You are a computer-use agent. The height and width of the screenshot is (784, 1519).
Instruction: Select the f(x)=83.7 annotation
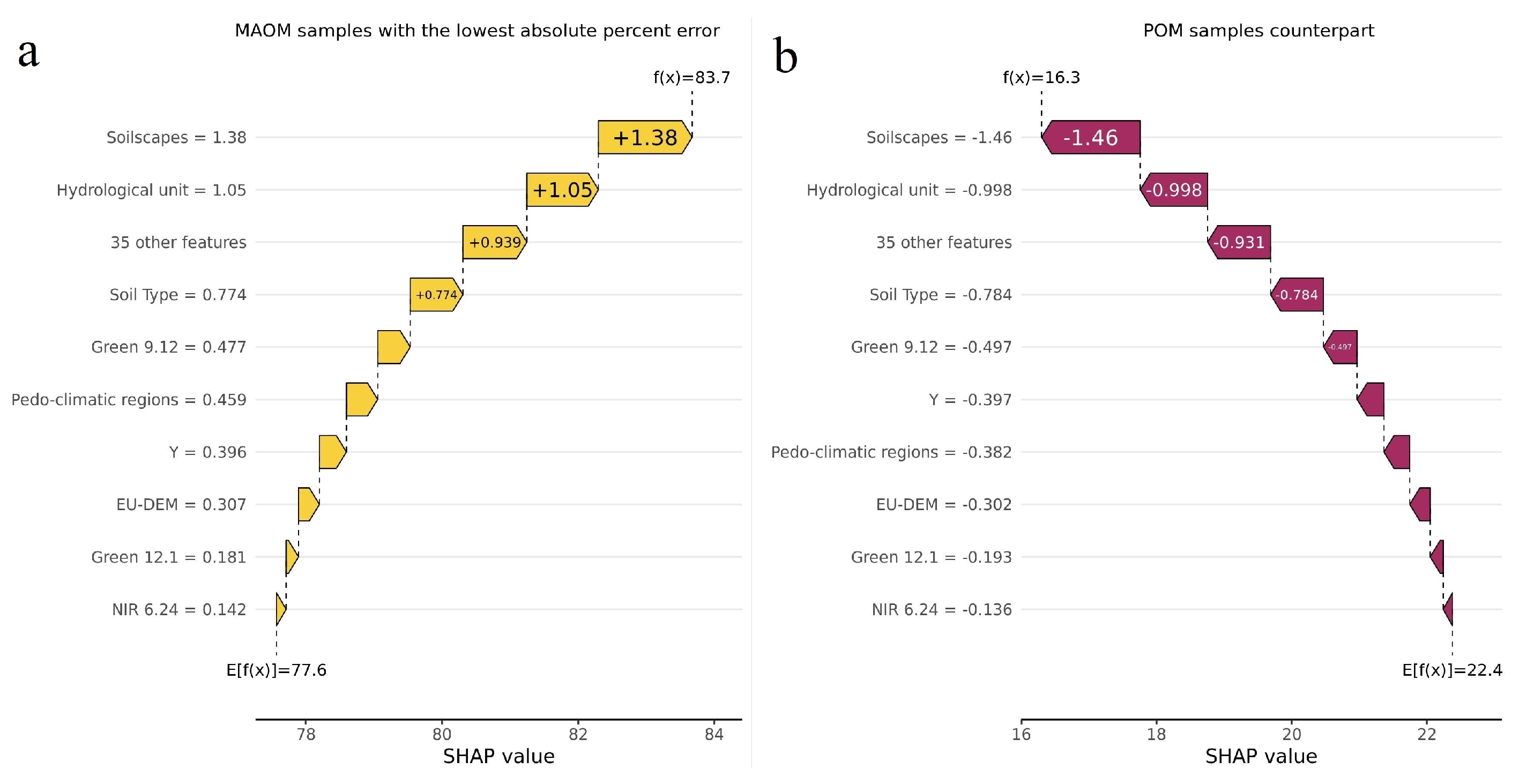pos(691,78)
